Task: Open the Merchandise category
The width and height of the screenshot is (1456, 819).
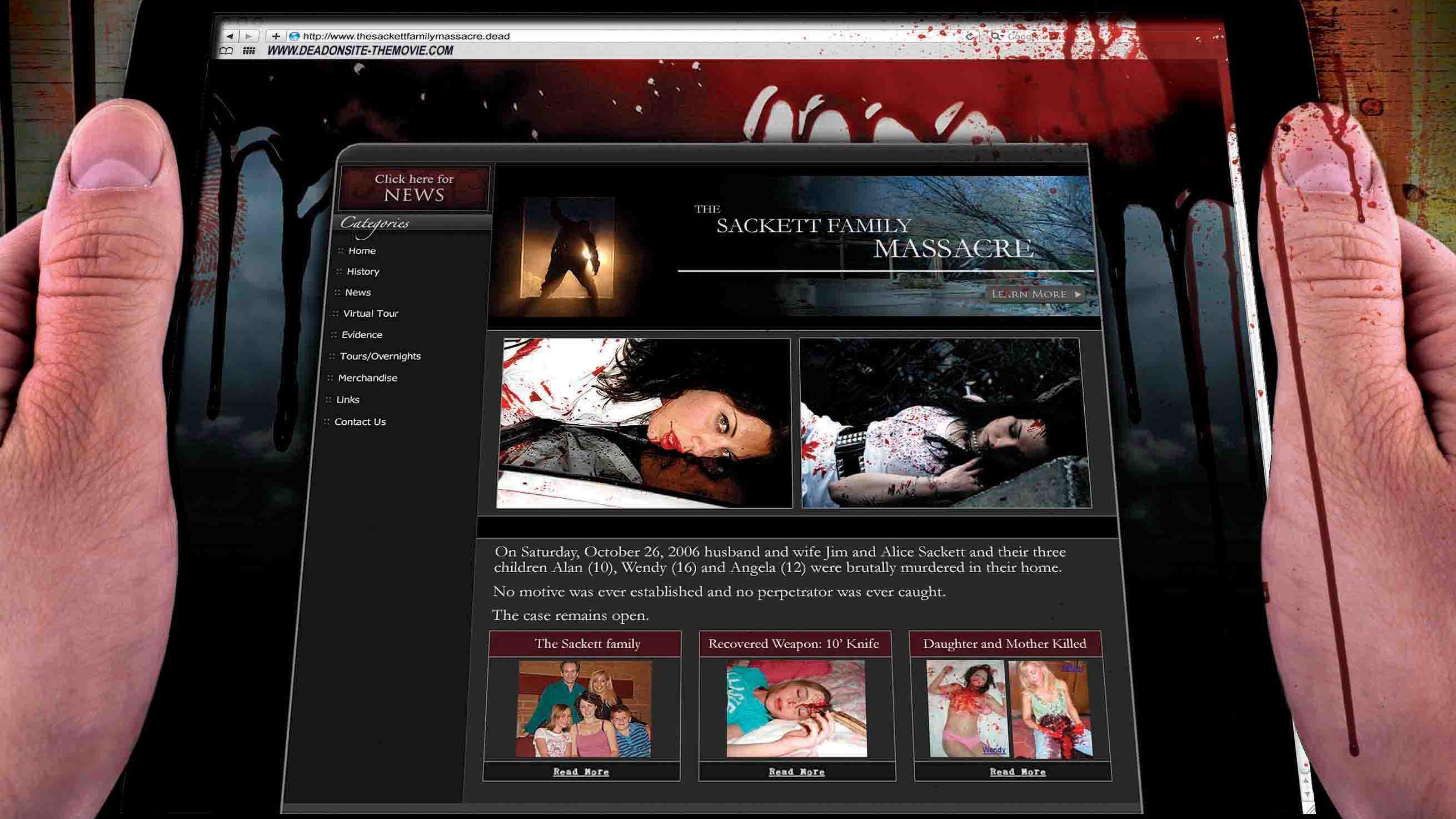Action: [367, 378]
